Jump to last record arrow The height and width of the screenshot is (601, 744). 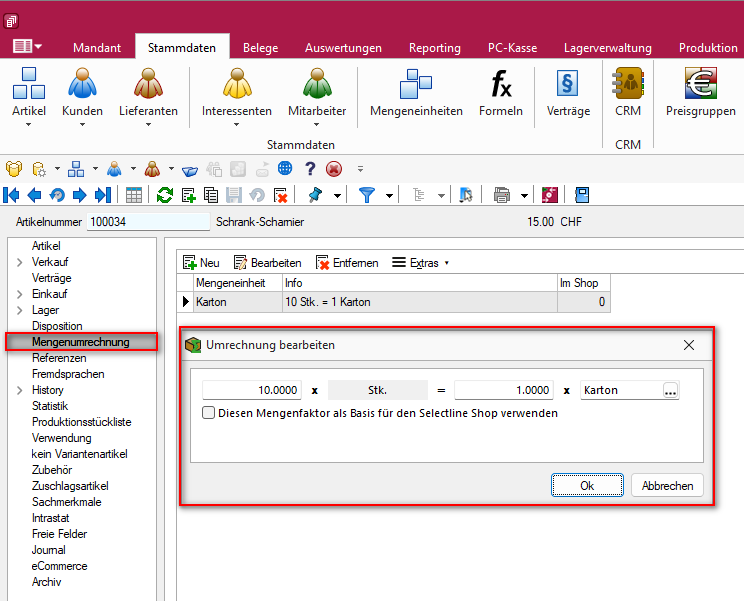point(103,195)
